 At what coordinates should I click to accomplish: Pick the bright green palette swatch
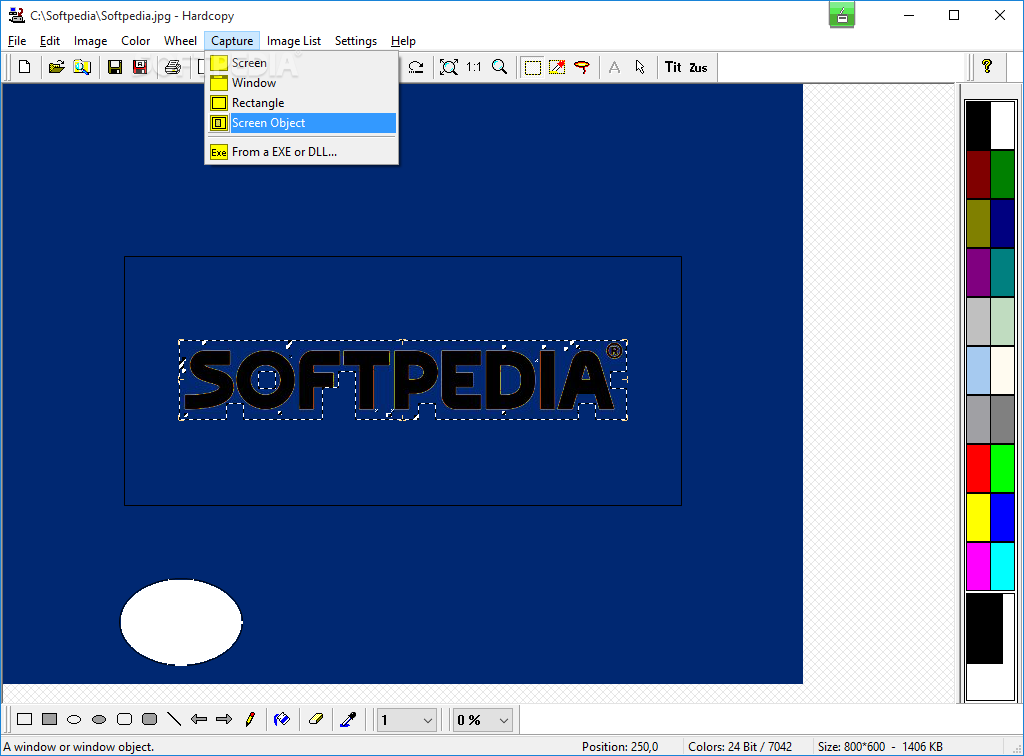pyautogui.click(x=1002, y=469)
